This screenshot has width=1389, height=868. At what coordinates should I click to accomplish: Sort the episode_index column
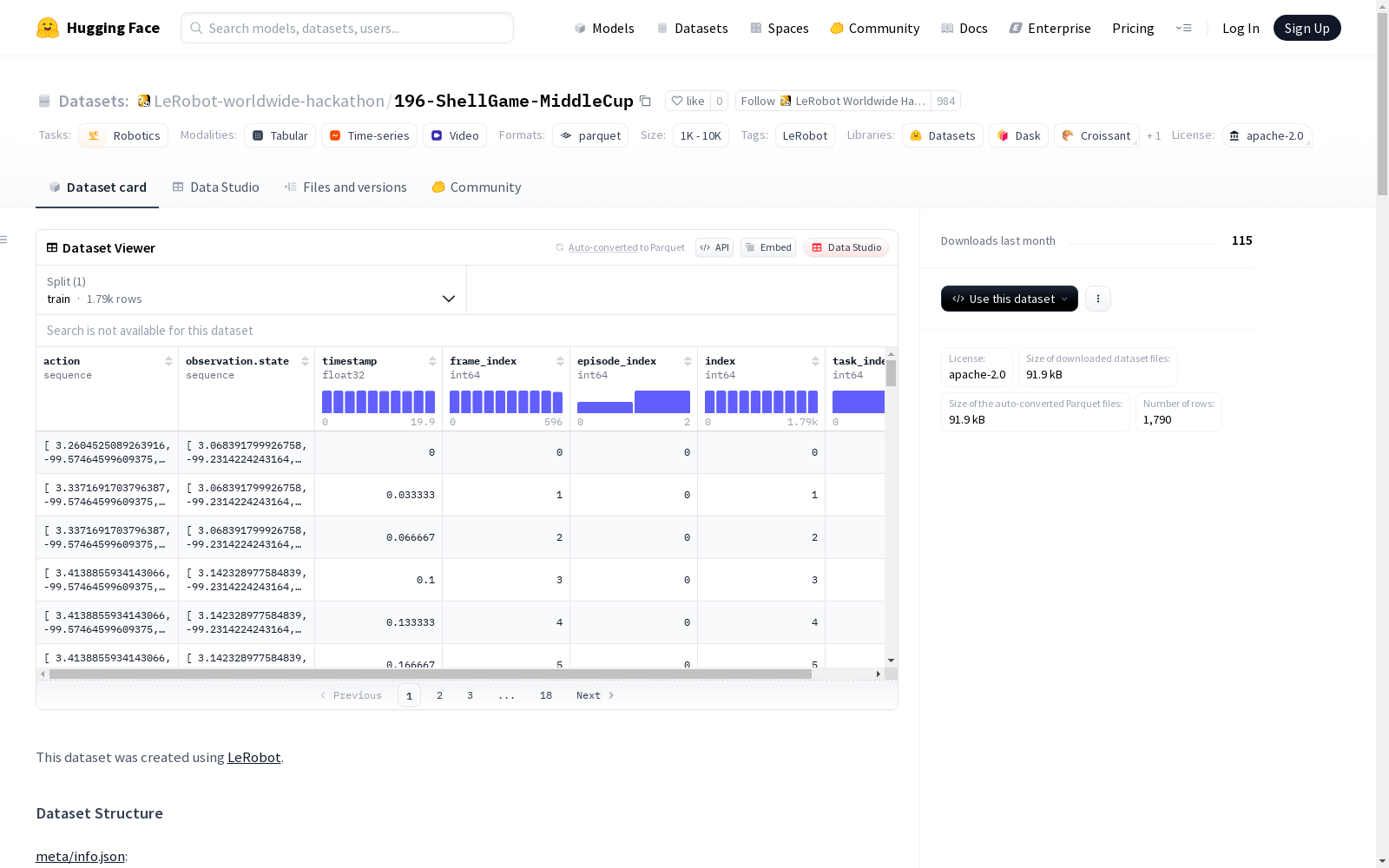pos(688,361)
